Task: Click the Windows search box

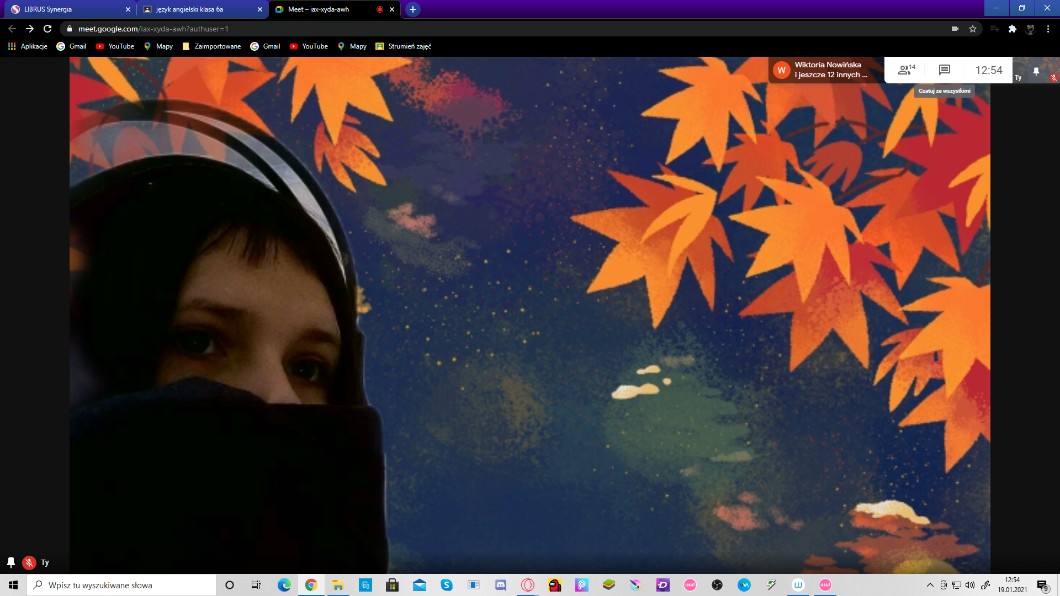Action: (120, 585)
